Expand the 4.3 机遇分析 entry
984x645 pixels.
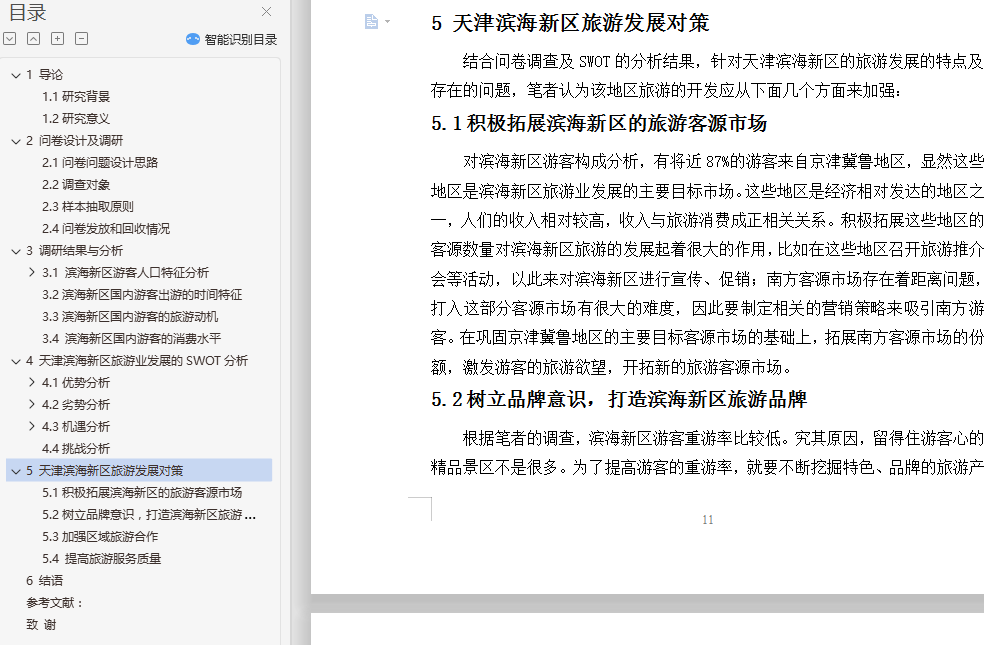tap(32, 426)
